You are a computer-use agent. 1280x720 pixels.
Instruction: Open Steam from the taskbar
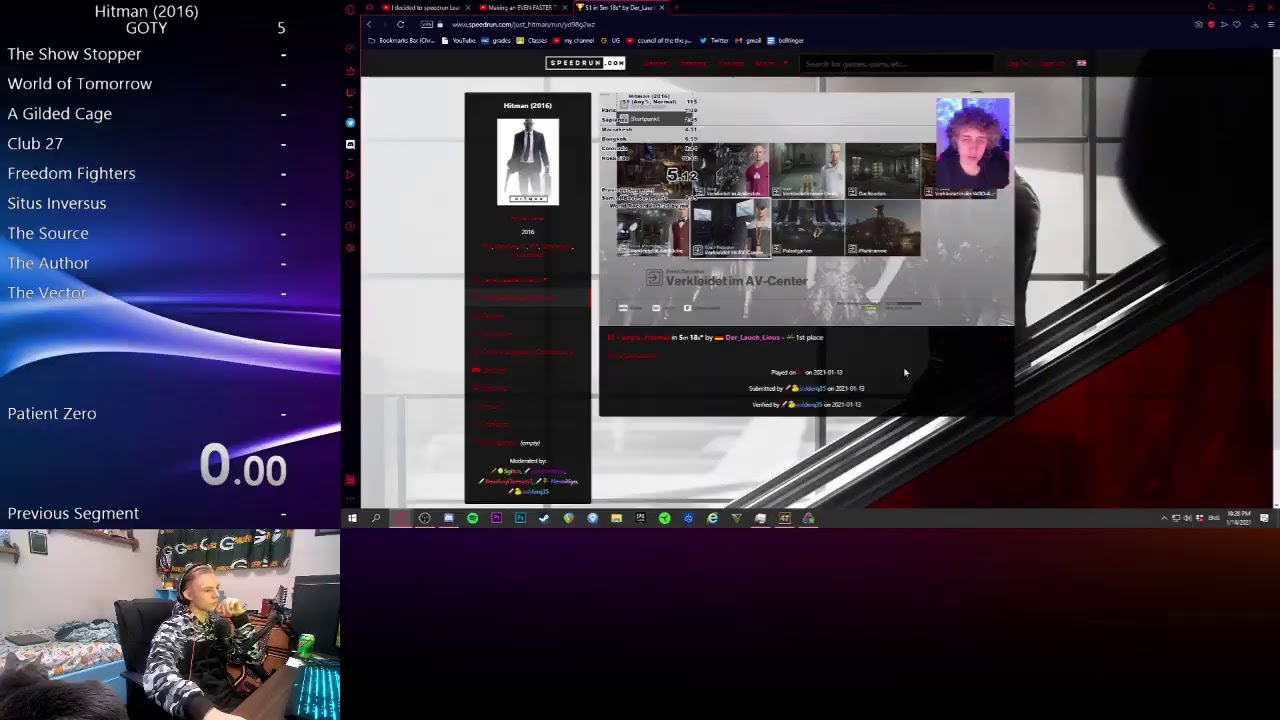pos(543,518)
